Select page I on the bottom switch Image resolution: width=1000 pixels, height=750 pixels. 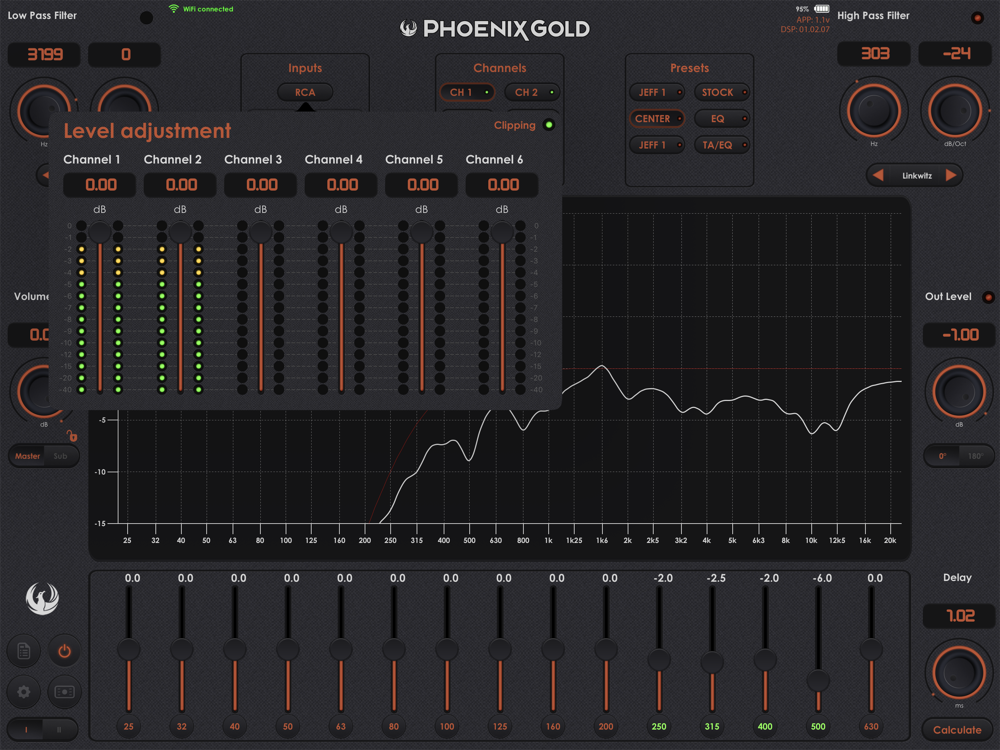click(x=26, y=729)
